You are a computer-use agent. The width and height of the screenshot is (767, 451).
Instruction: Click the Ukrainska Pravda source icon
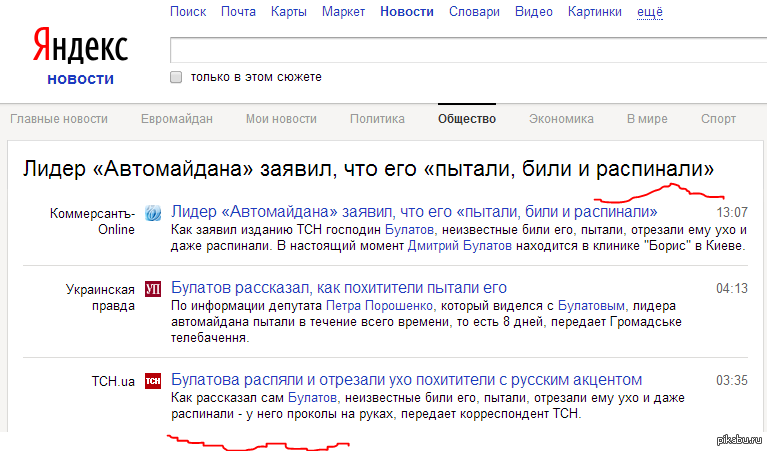(x=153, y=289)
